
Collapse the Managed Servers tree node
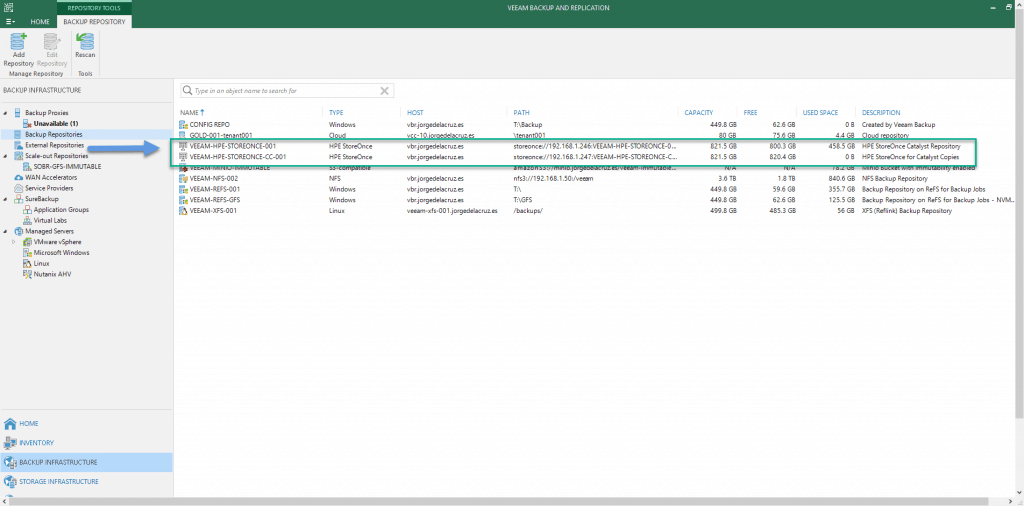[6, 231]
